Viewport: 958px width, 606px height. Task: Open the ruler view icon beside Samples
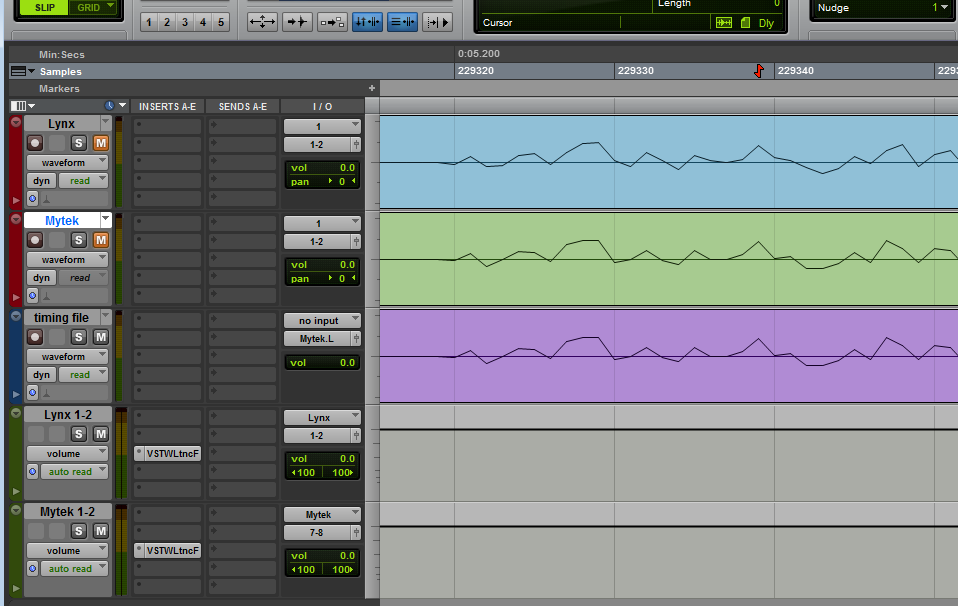23,71
